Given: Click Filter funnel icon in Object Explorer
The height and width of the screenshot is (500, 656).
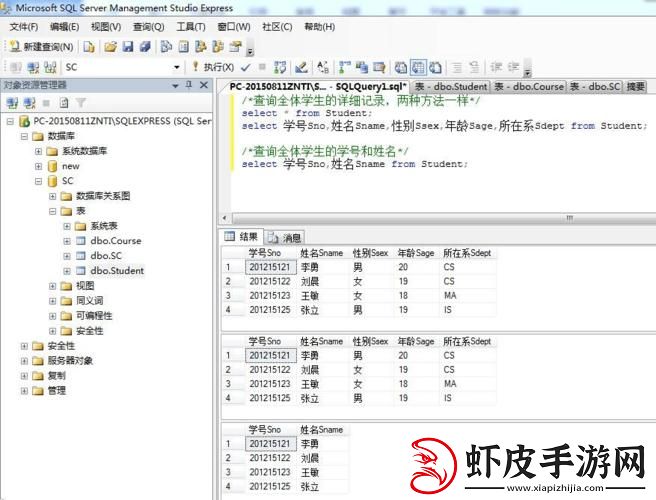Looking at the screenshot, I should coord(81,103).
